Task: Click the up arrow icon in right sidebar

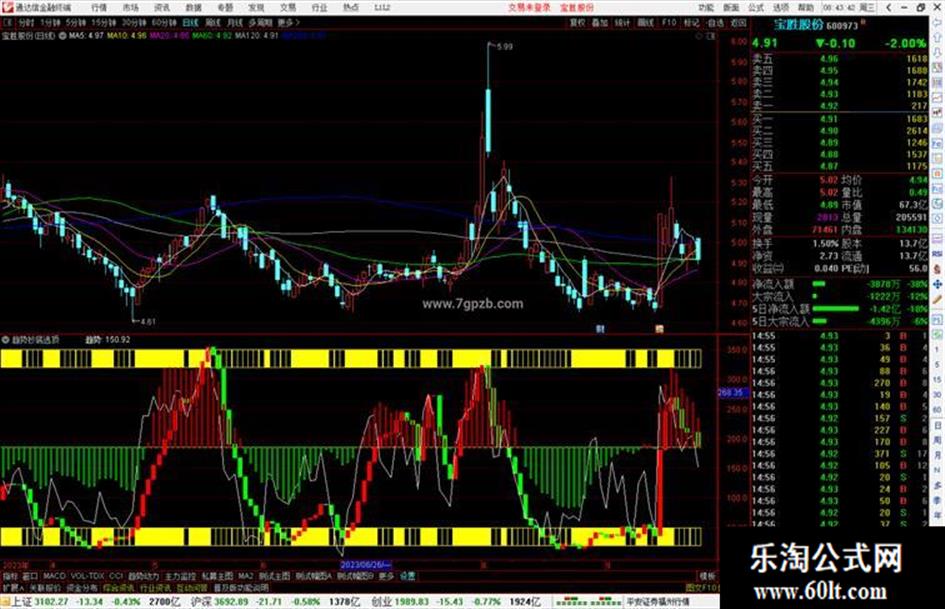Action: [937, 37]
